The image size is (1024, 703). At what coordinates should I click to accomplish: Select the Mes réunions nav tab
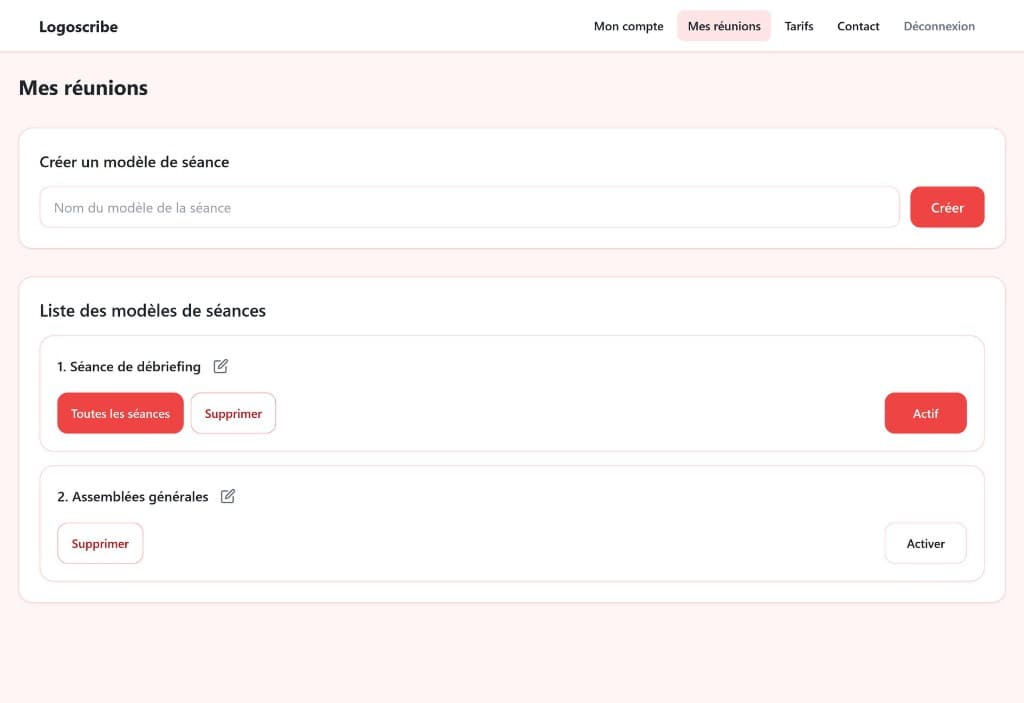click(x=724, y=26)
